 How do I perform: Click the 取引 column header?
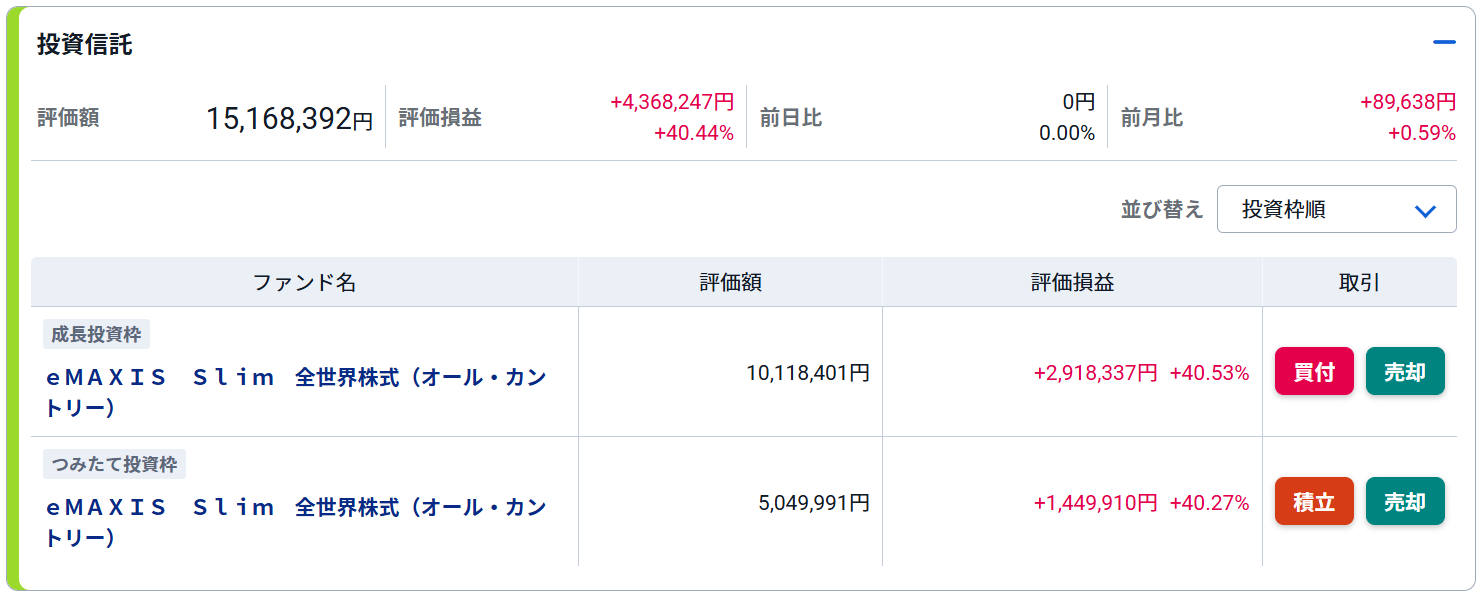tap(1359, 283)
